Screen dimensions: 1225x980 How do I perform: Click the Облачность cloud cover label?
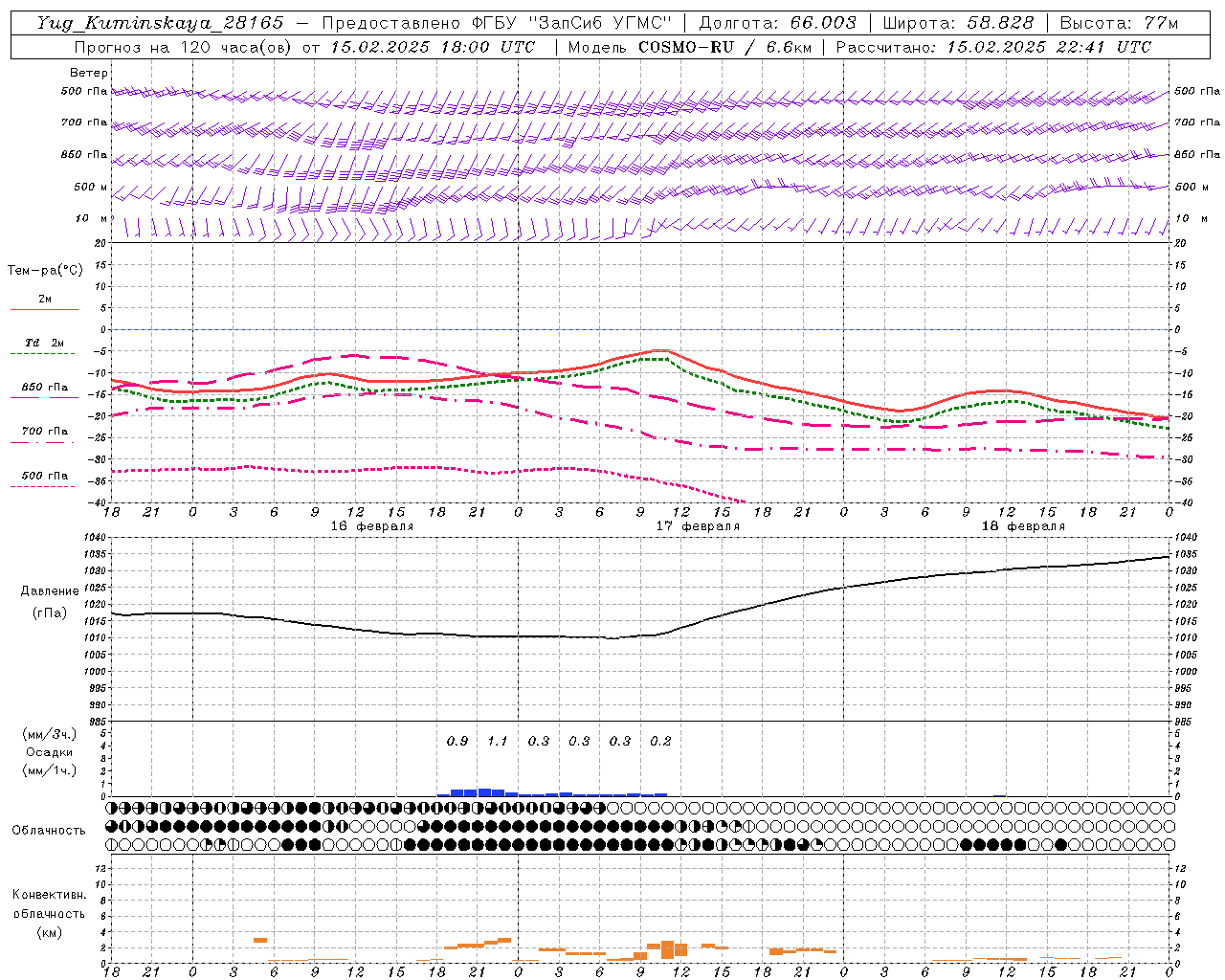point(49,830)
